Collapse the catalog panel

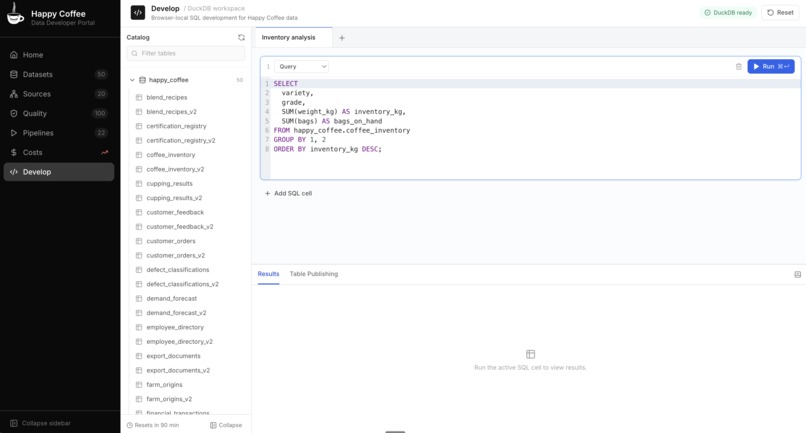click(226, 425)
